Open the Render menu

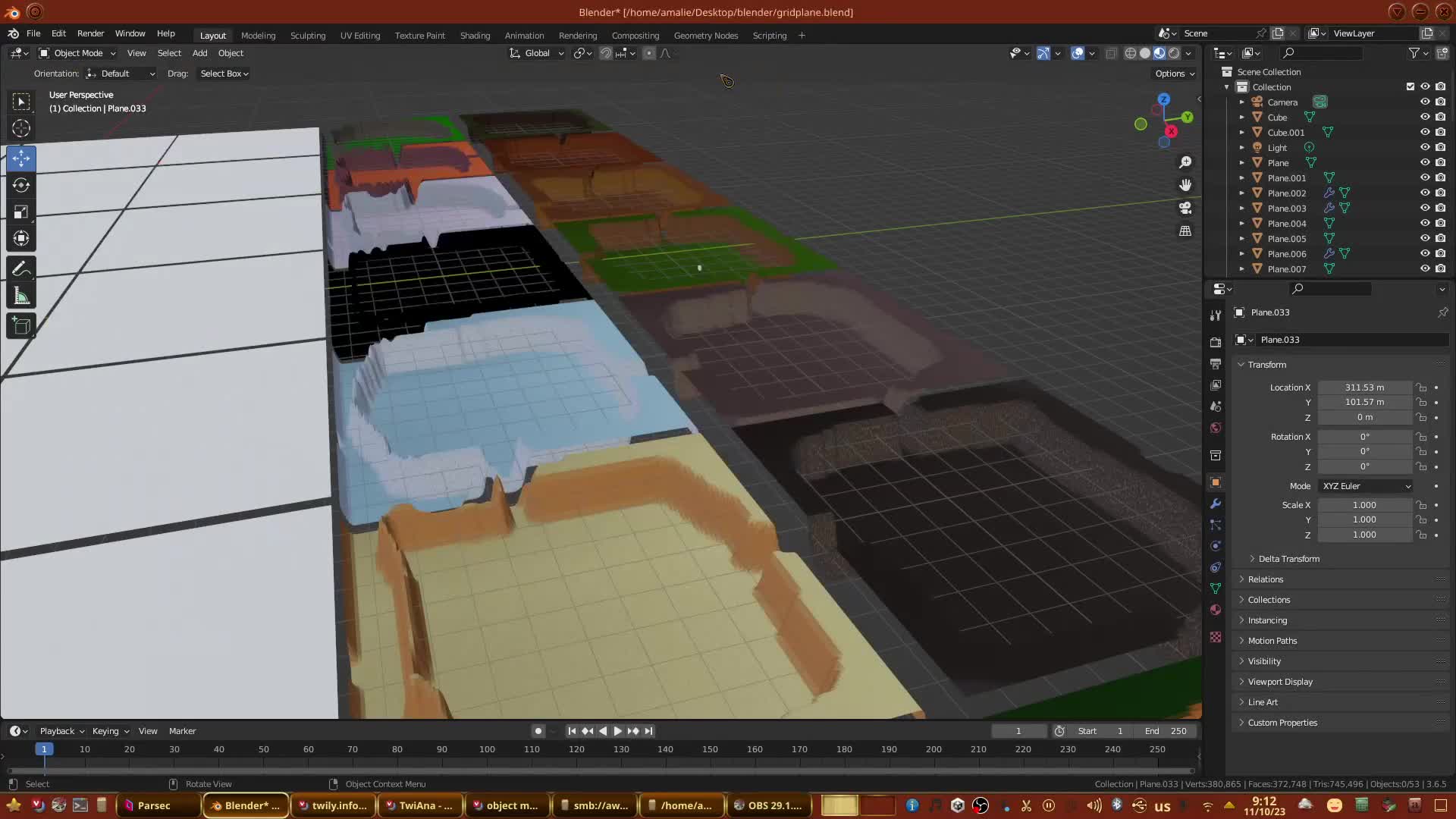(x=90, y=33)
